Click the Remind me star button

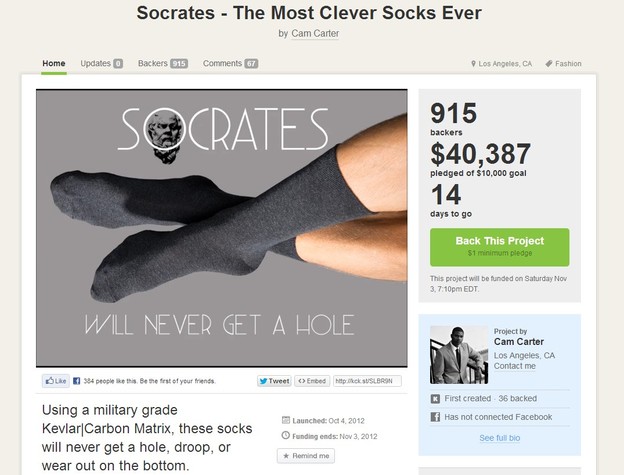[306, 456]
